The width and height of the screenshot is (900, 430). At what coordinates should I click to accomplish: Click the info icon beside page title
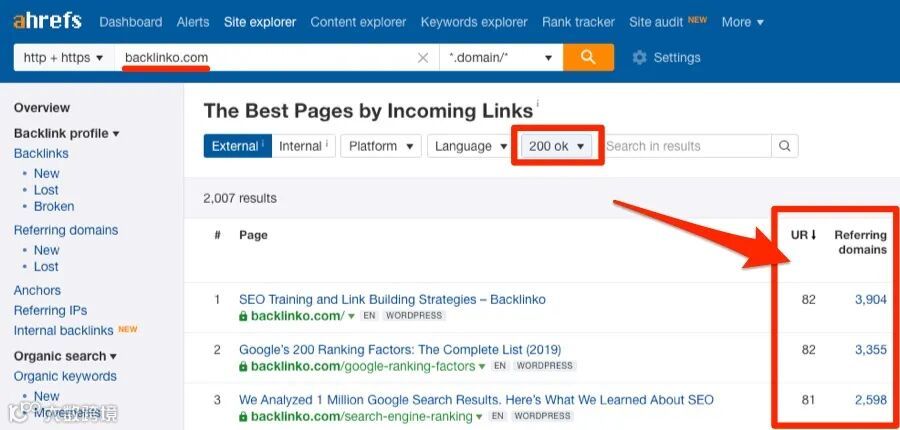pyautogui.click(x=538, y=103)
